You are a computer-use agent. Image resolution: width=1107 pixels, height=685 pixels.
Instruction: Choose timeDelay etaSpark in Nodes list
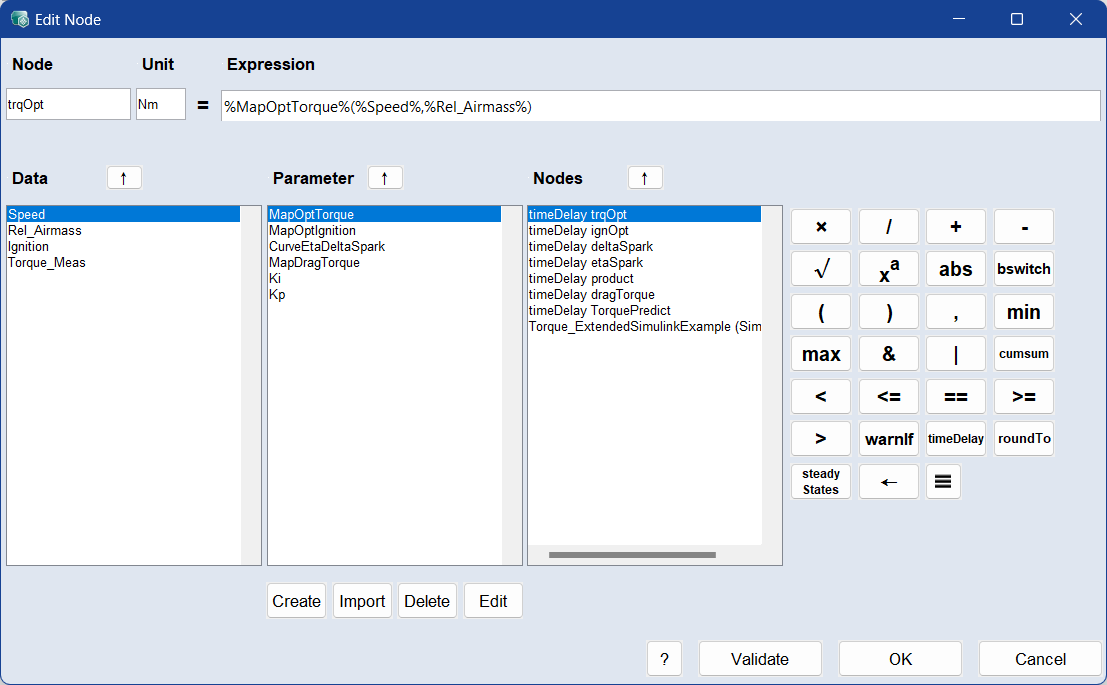(585, 263)
